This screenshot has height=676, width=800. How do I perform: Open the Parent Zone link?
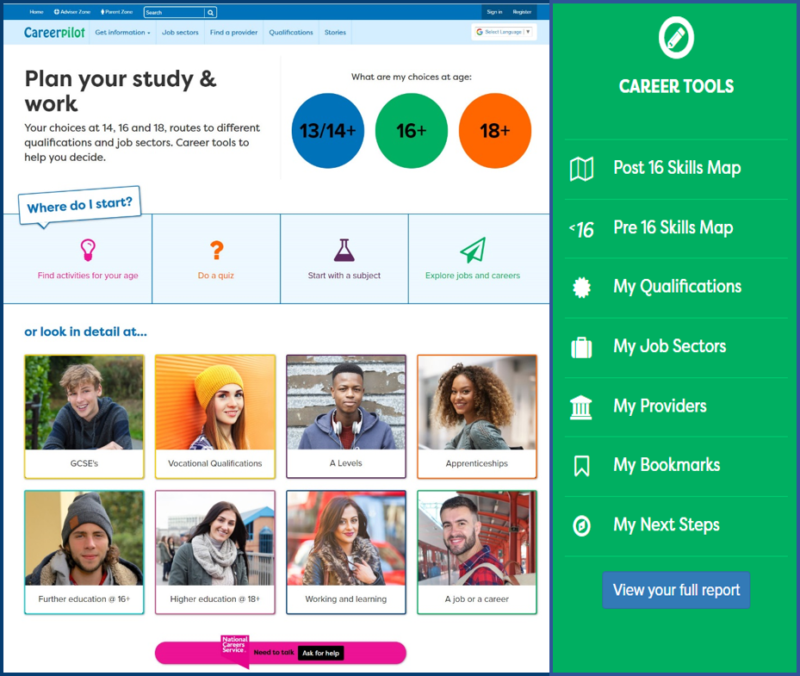[x=116, y=12]
